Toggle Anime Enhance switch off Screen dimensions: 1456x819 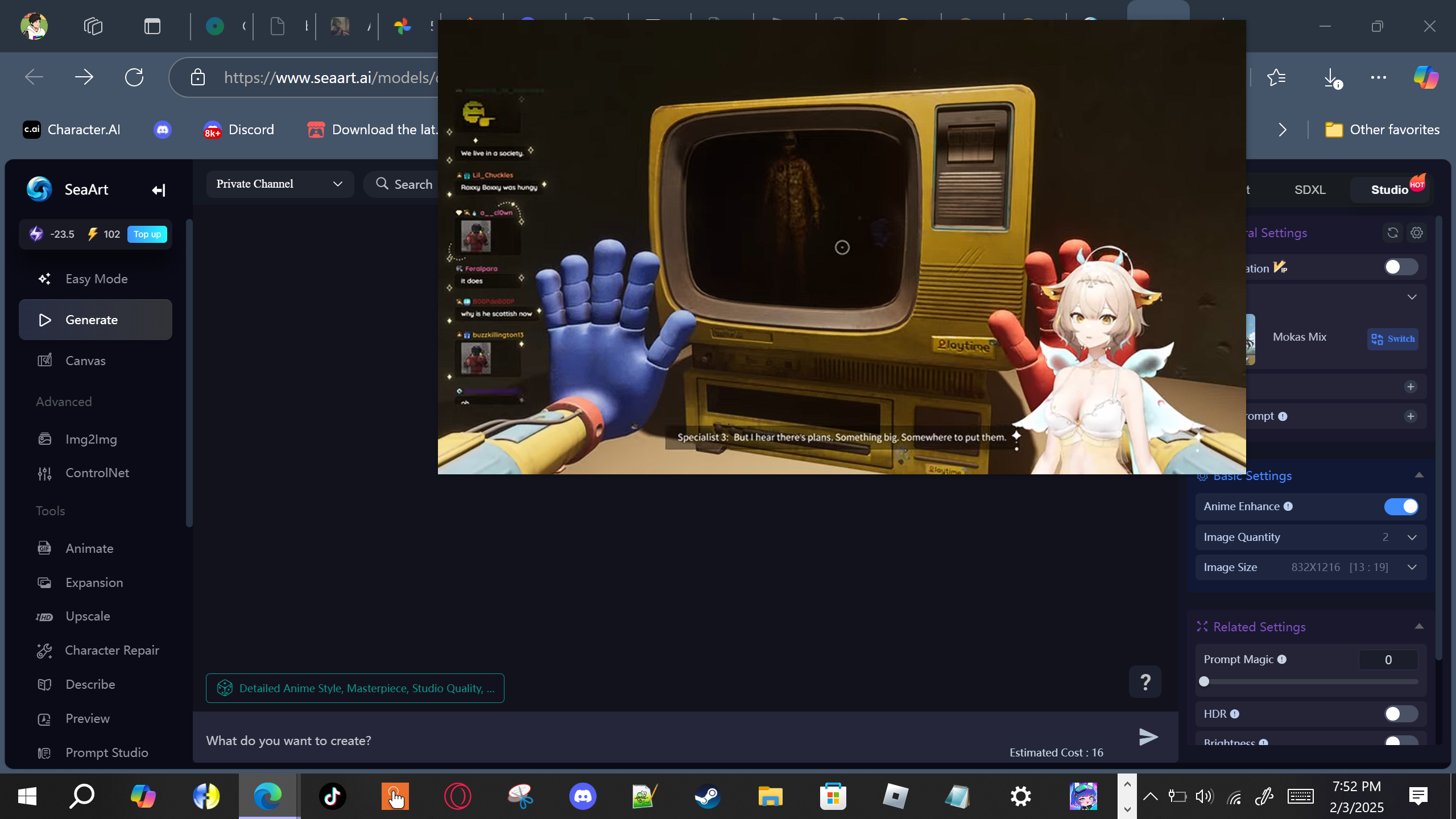pyautogui.click(x=1401, y=506)
